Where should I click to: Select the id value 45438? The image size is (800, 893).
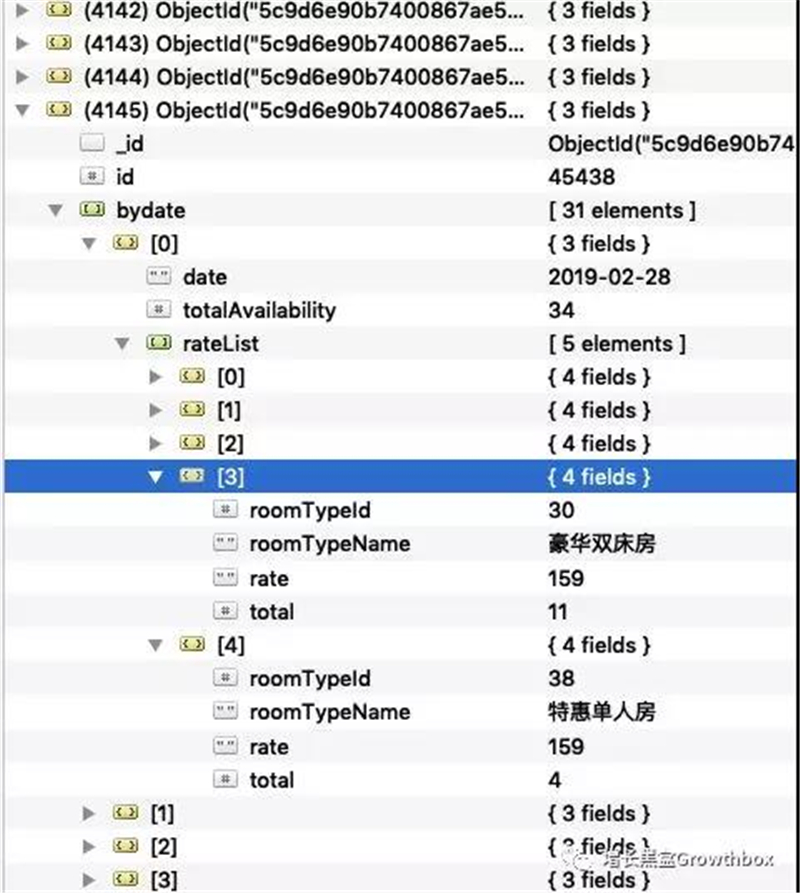(581, 177)
